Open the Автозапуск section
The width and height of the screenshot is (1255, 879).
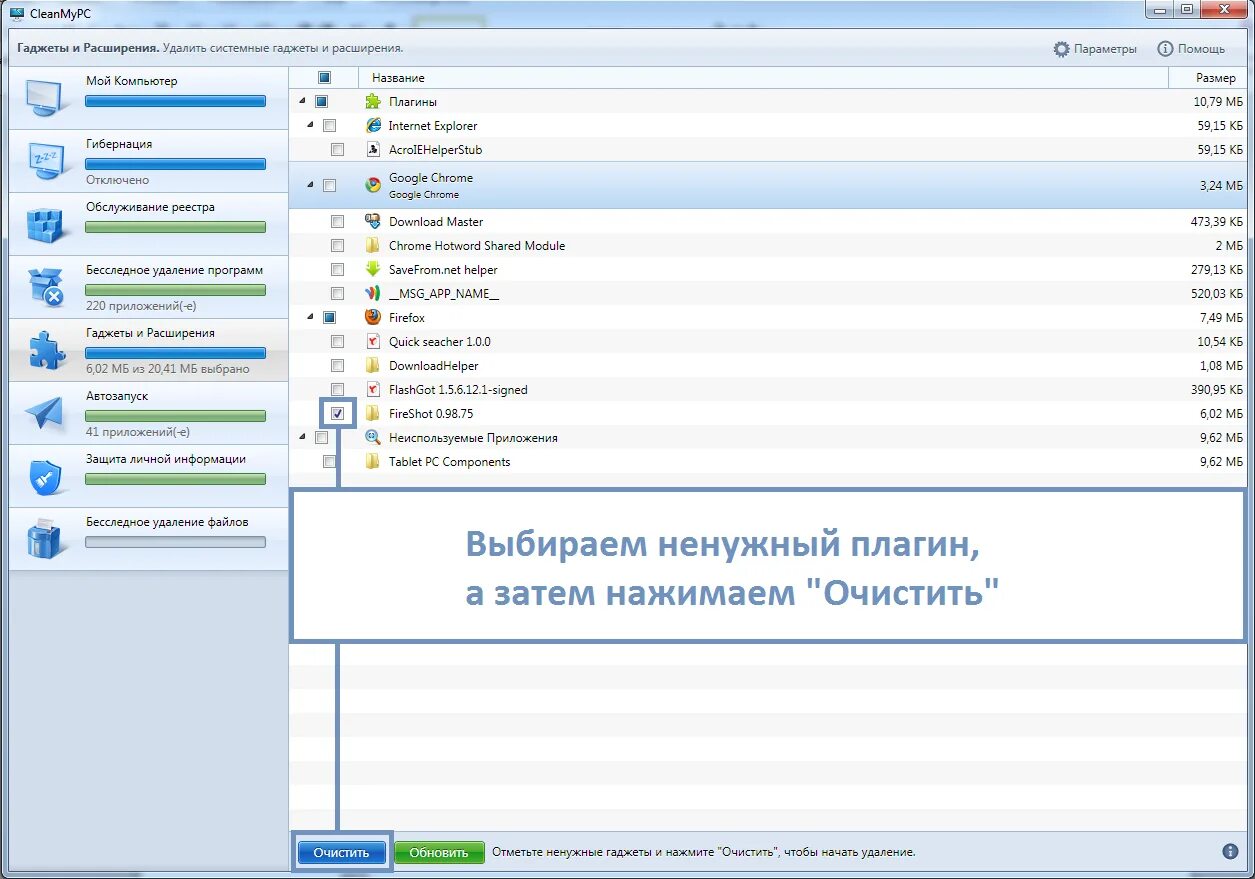(148, 413)
